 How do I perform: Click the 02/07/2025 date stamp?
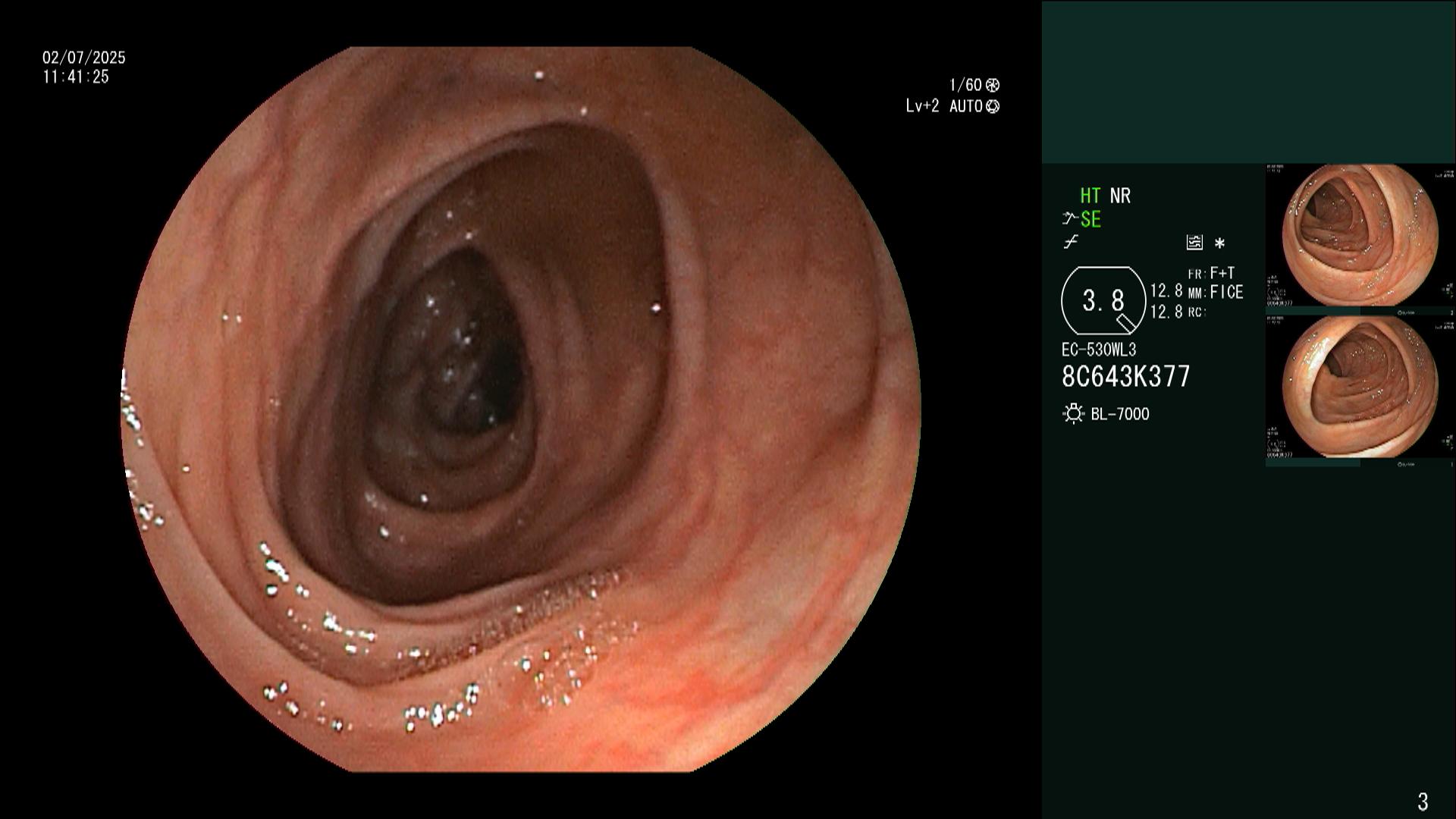(x=84, y=58)
